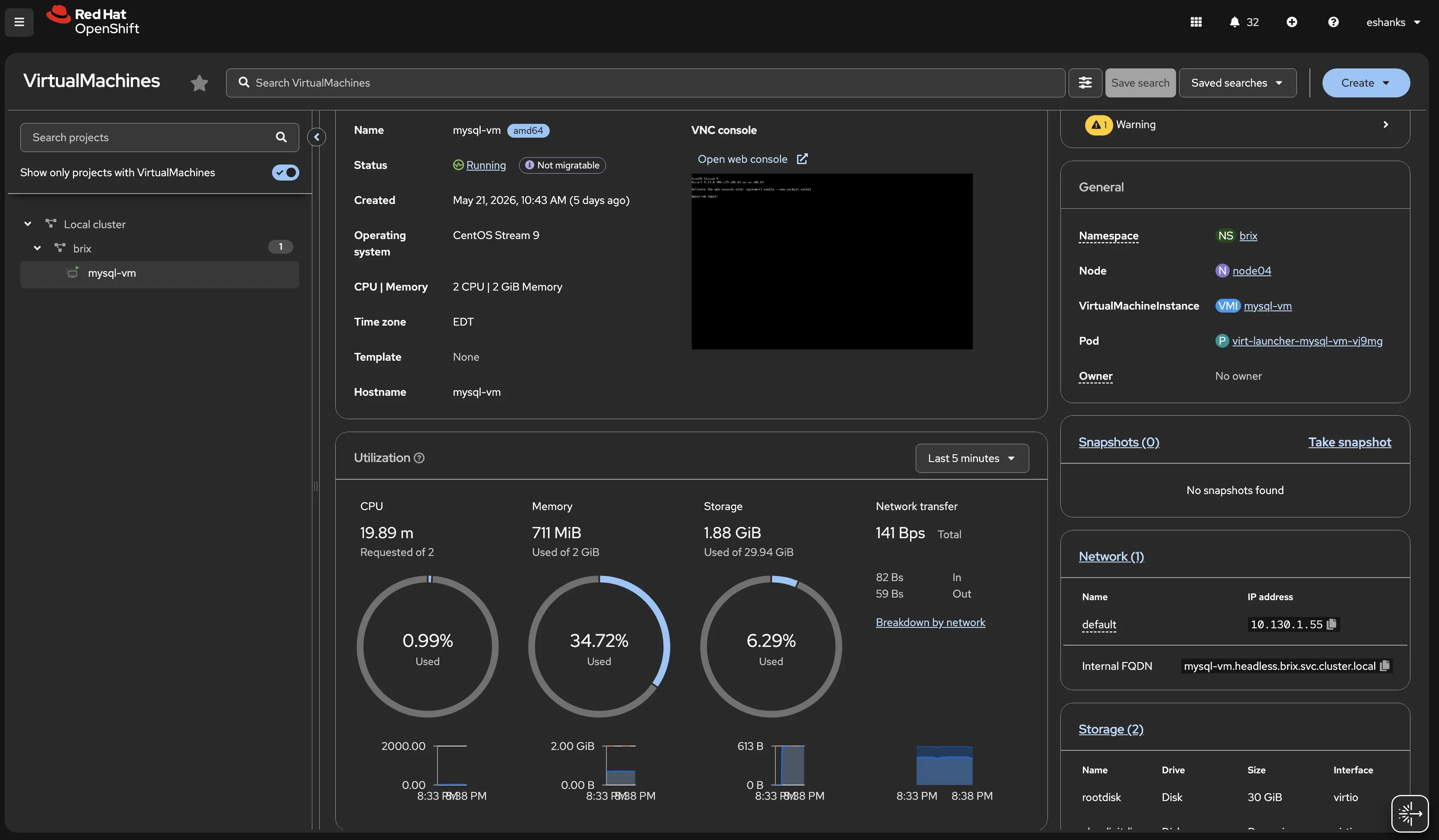Click the VNC console preview thumbnail
The image size is (1439, 840).
click(832, 262)
